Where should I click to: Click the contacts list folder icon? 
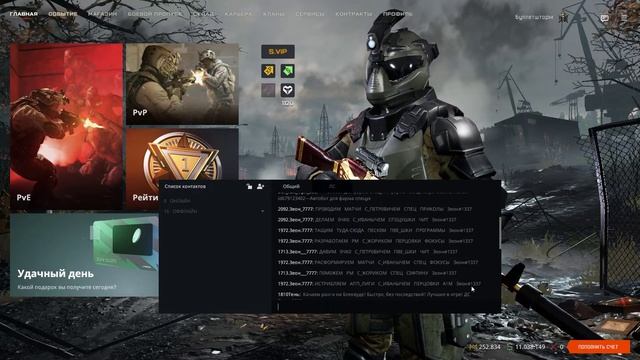(249, 187)
